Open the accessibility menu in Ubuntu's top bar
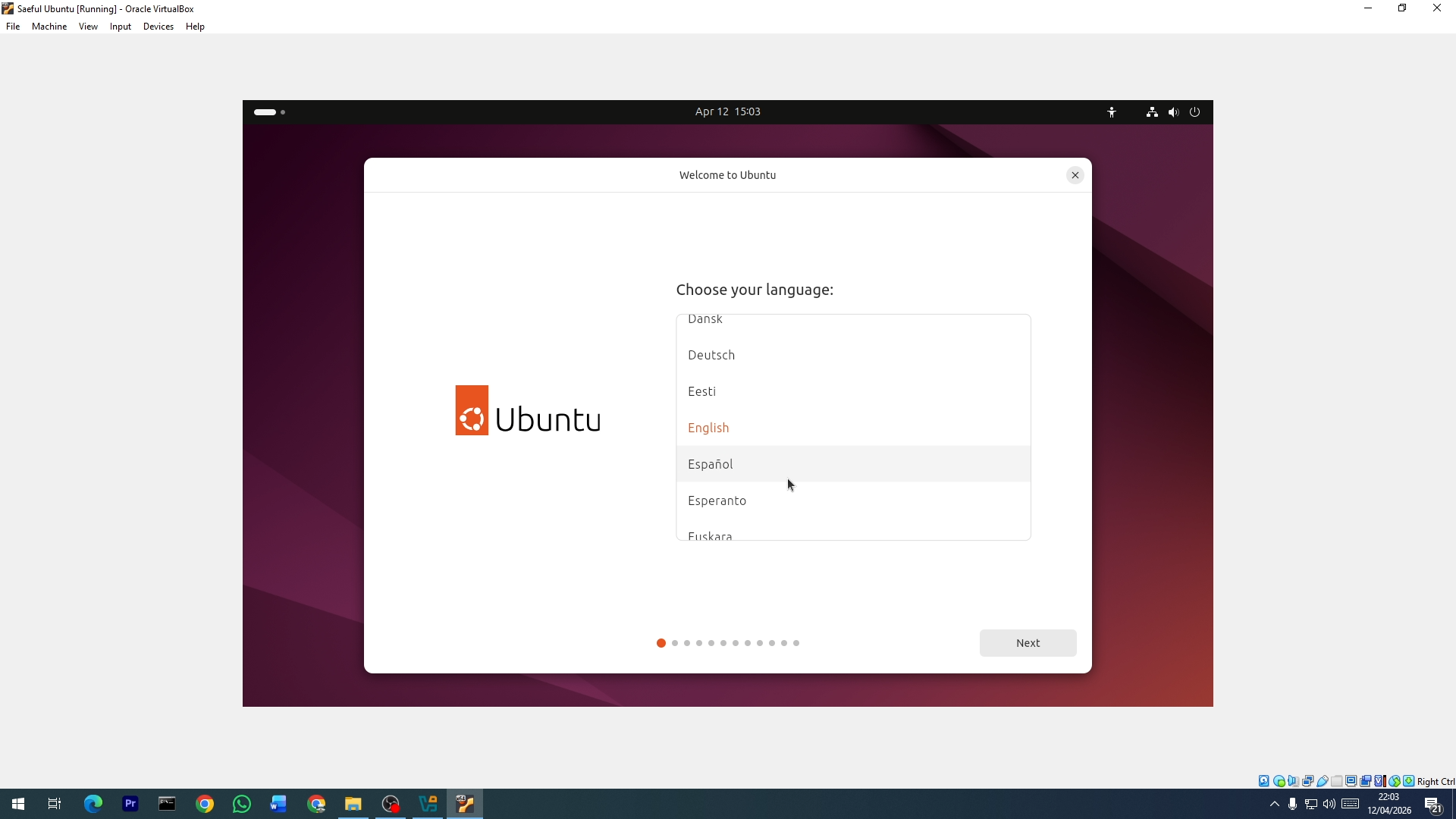Screen dimensions: 1456x819 (x=1112, y=111)
